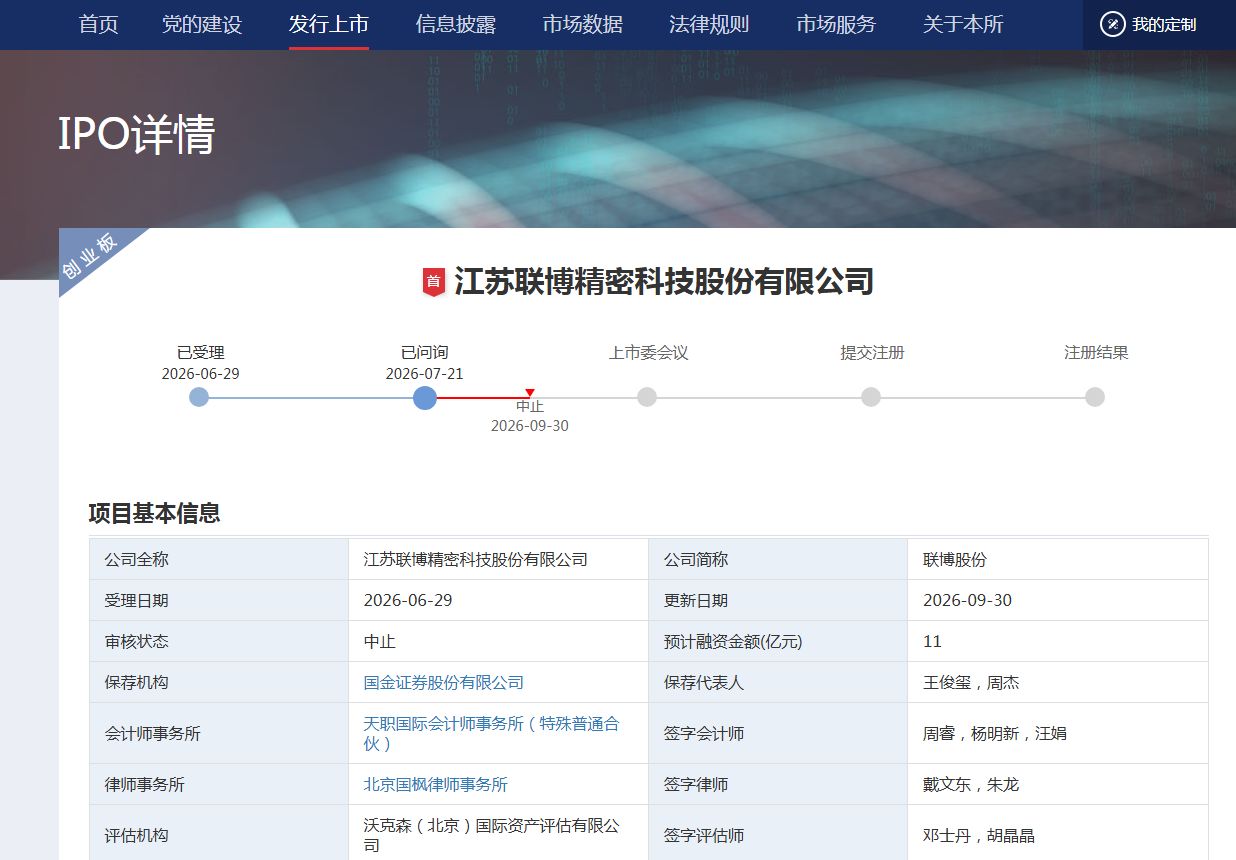Click the 联博股份 short name cell
Screen dimensions: 1236x860
pyautogui.click(x=1058, y=560)
